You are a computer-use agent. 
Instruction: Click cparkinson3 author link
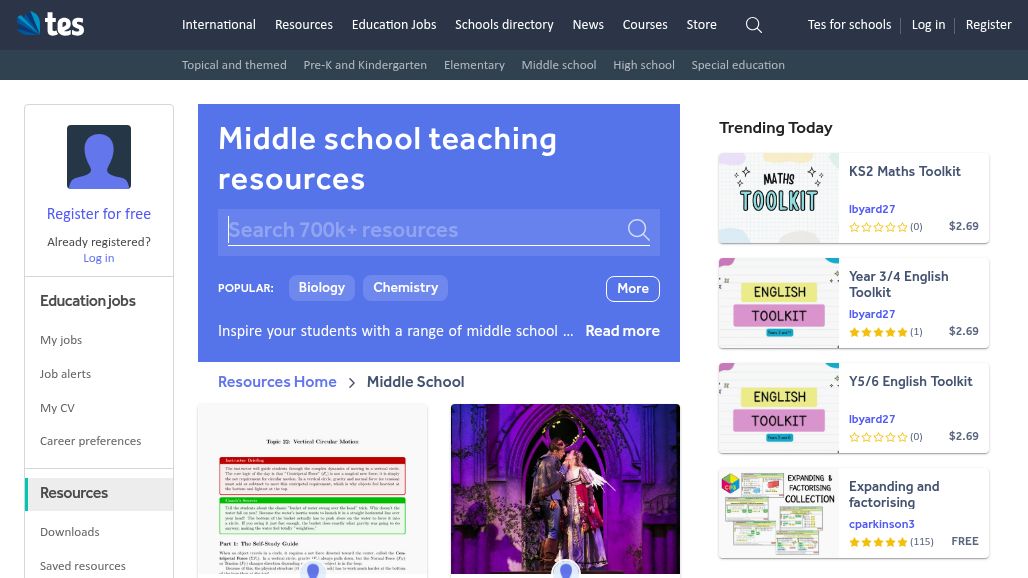882,524
